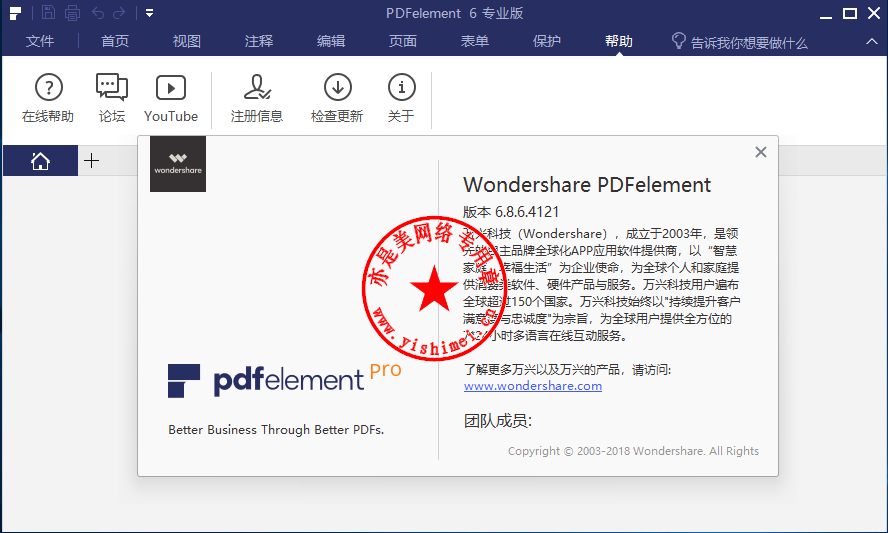Go to the home tab icon
Viewport: 888px width, 533px height.
tap(40, 161)
